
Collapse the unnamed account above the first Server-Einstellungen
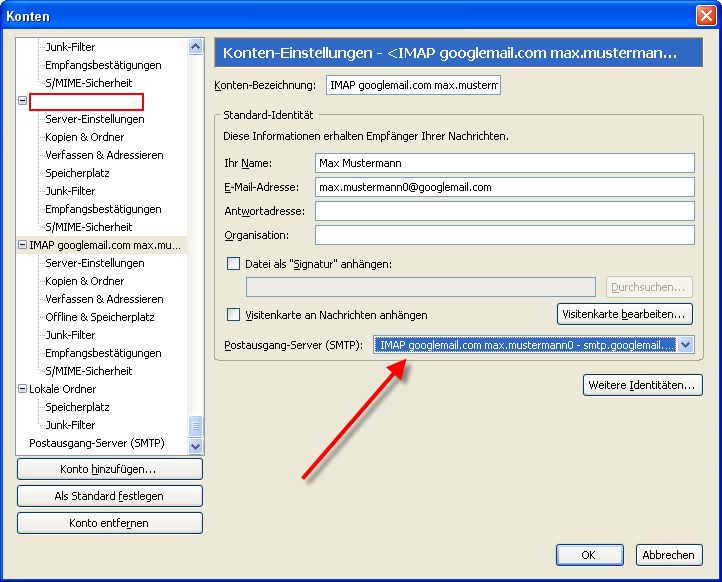[22, 100]
